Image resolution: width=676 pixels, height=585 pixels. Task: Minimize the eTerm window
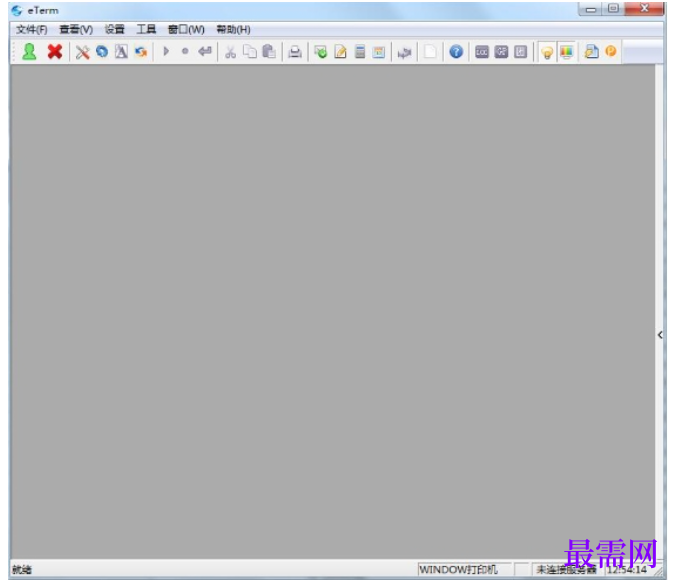[591, 9]
